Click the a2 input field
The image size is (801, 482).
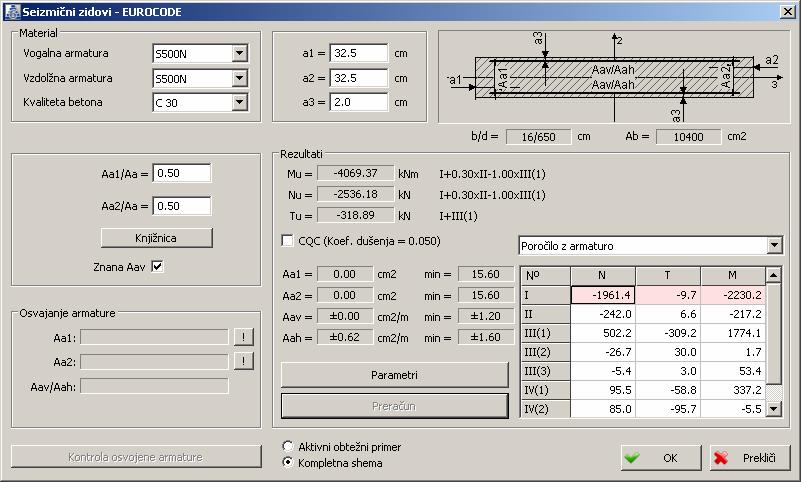[359, 78]
